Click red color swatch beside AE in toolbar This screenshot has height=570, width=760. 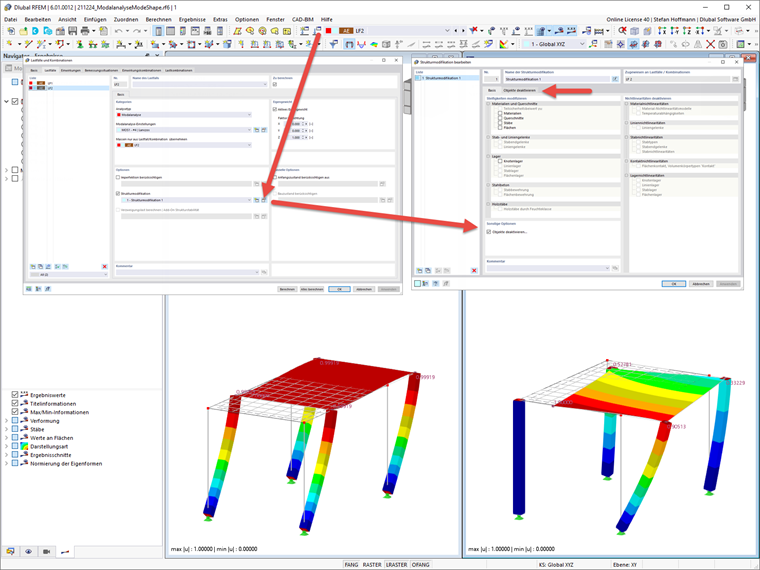(329, 31)
